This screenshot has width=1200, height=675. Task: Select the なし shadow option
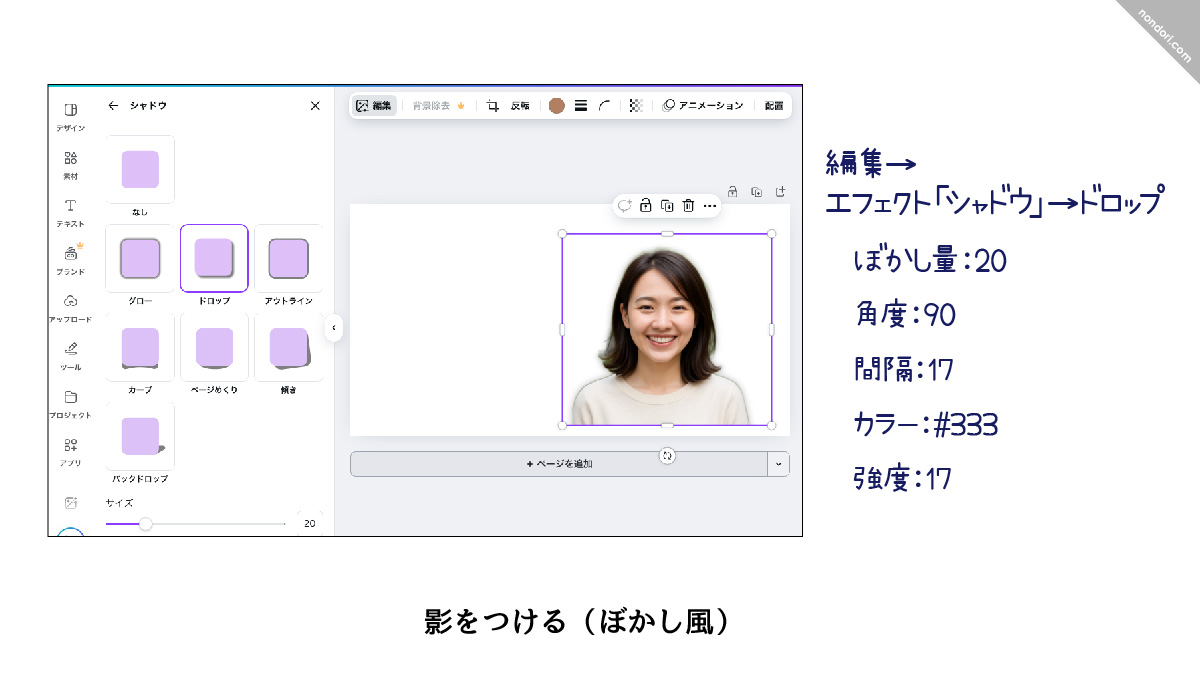coord(140,170)
